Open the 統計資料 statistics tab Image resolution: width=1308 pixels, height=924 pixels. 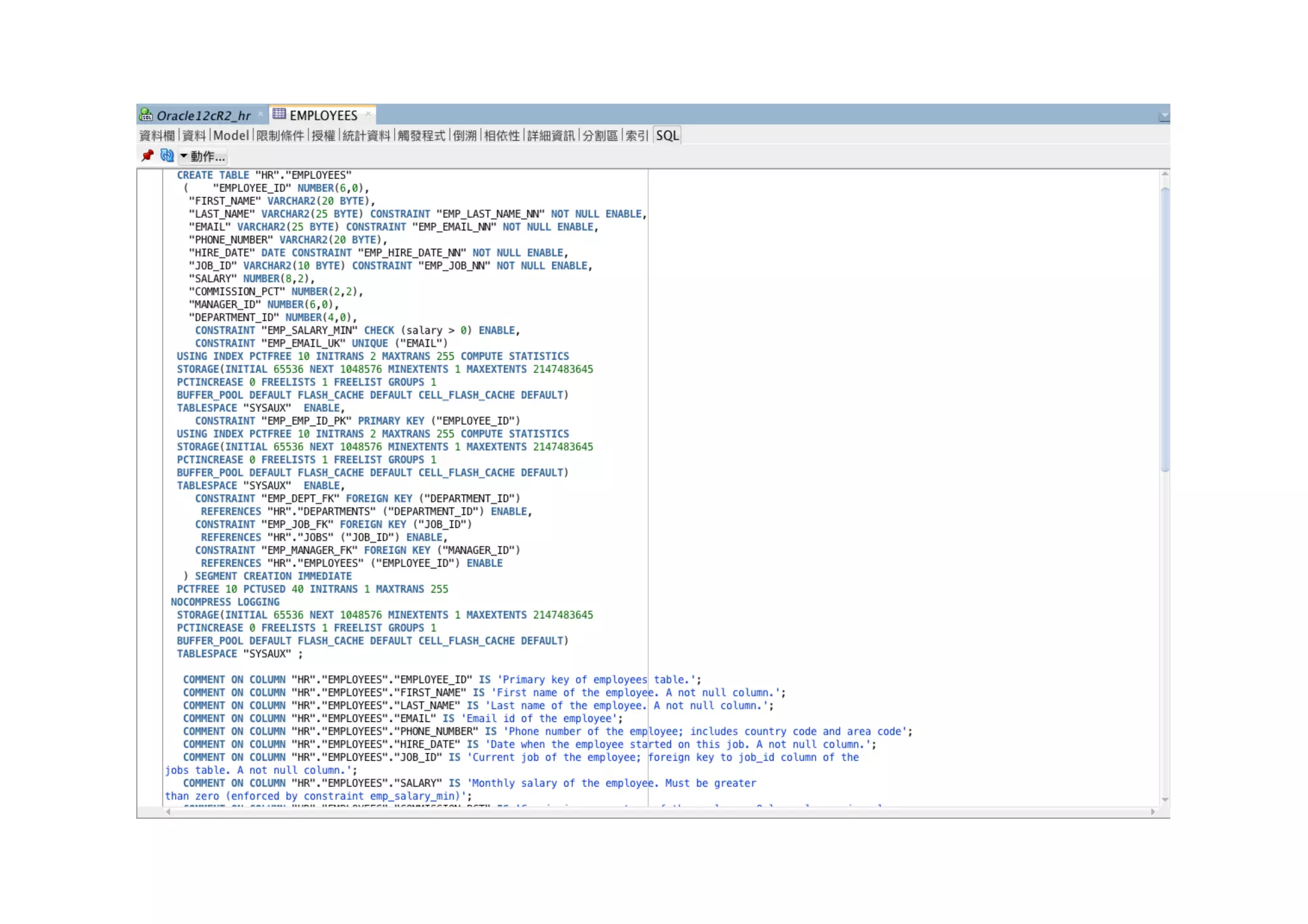[366, 135]
